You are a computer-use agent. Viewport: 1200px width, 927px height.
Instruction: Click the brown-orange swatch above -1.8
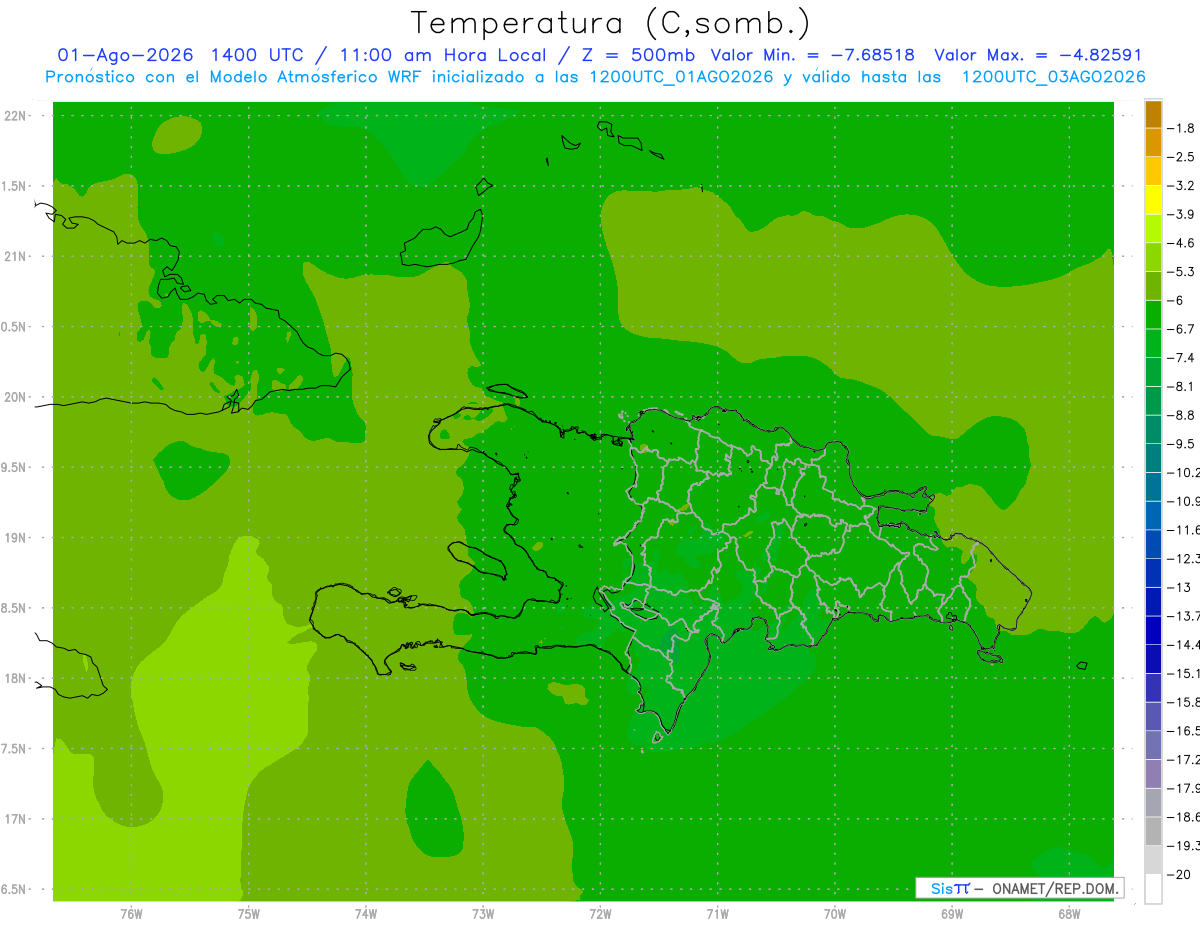point(1153,114)
